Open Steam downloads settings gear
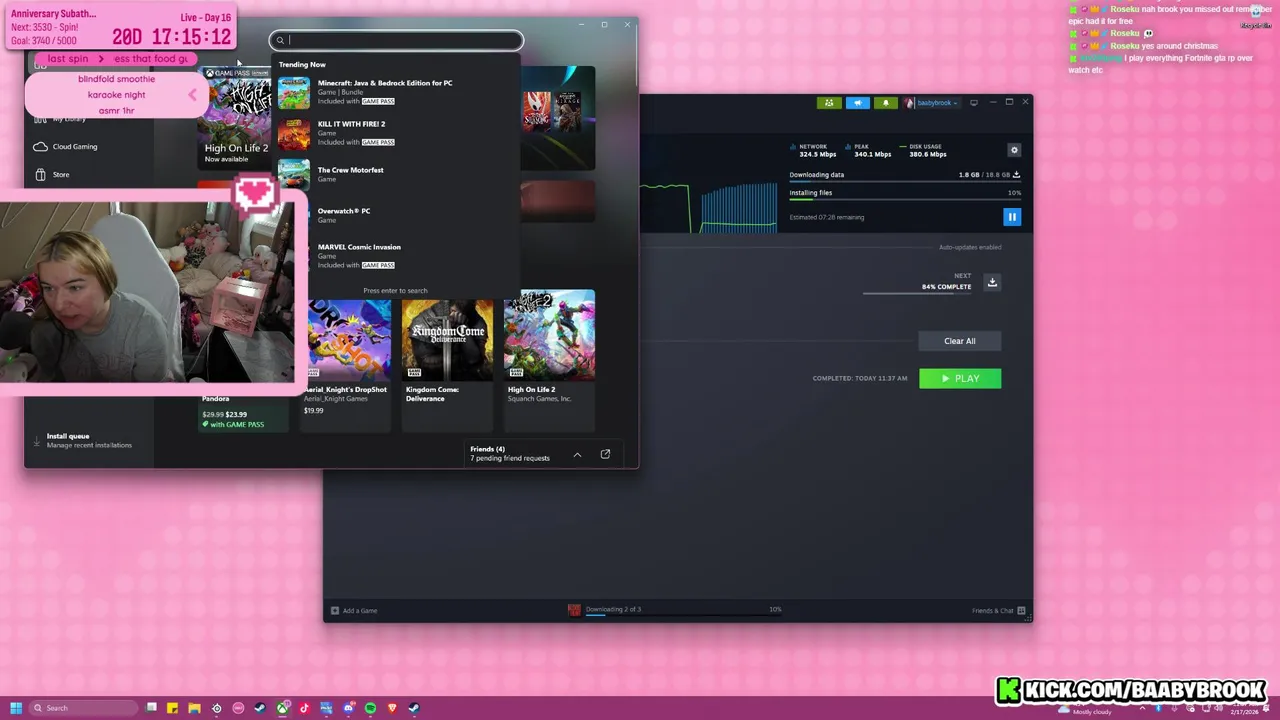 (x=1014, y=150)
